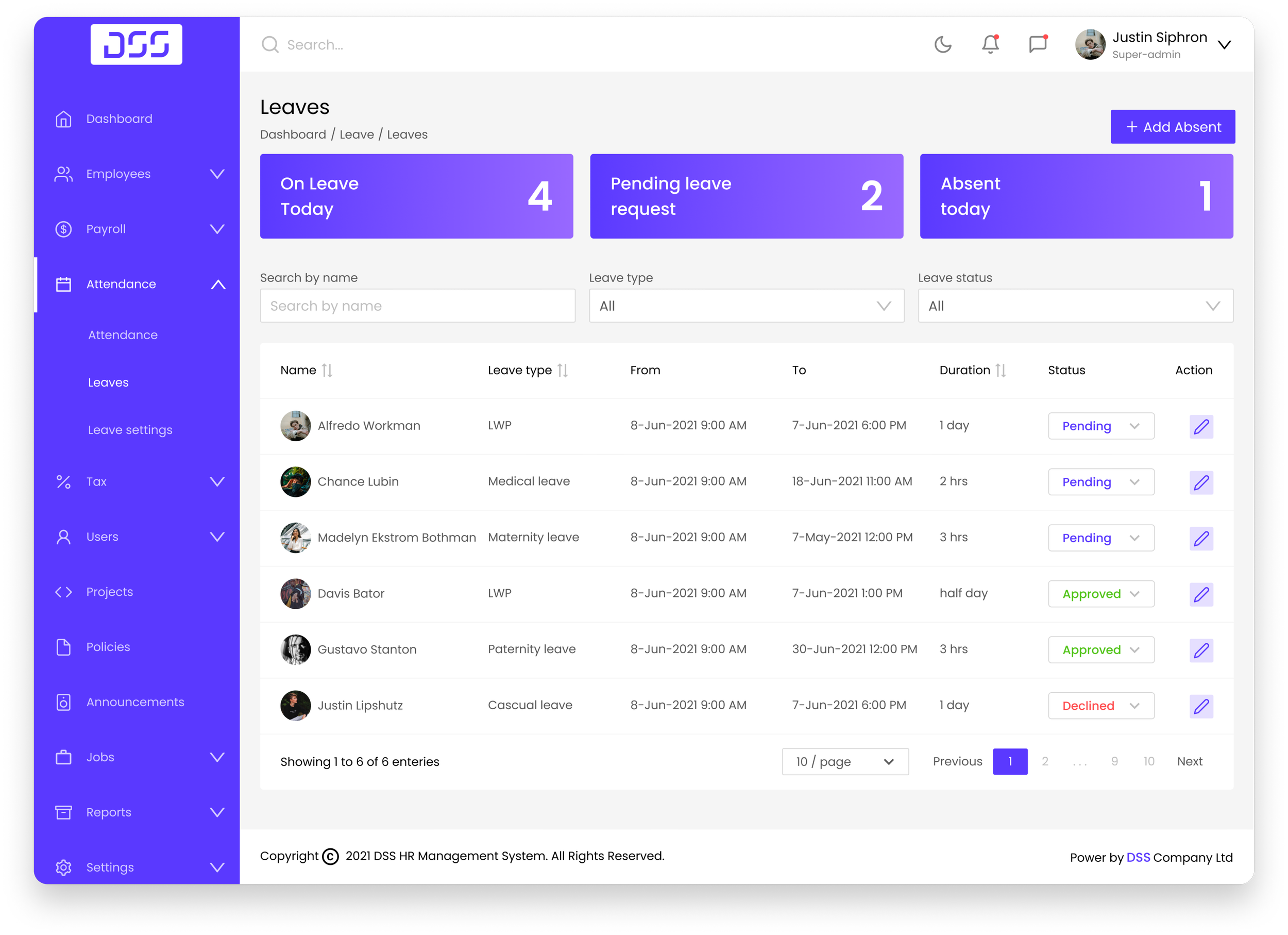Screen dimensions: 1288x935
Task: Click the Policies document icon
Action: [x=63, y=647]
